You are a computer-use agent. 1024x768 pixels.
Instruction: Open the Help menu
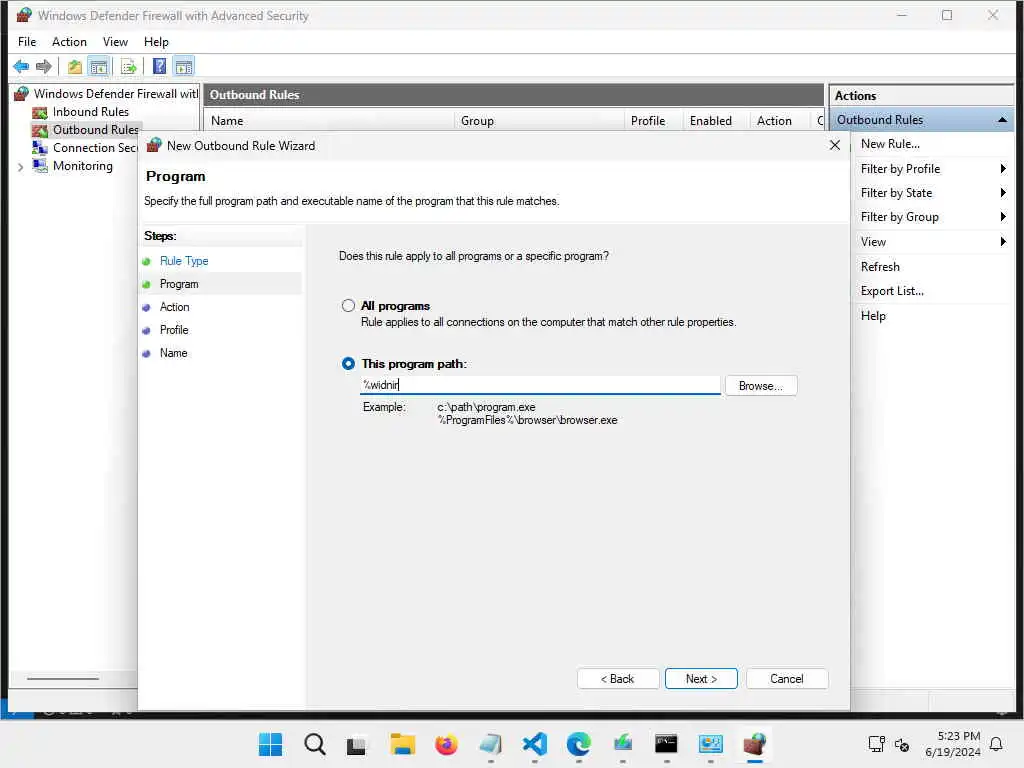156,42
